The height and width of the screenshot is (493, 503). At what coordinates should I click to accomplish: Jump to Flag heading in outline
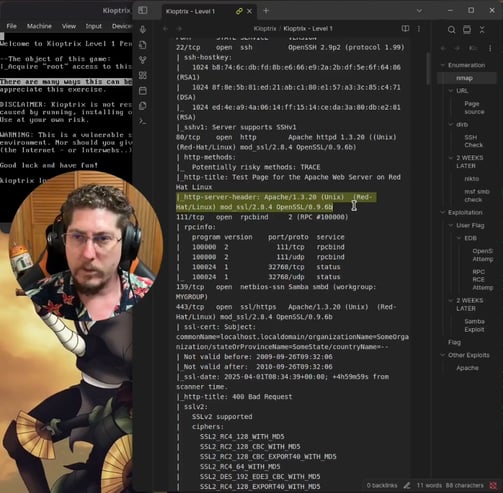[454, 342]
